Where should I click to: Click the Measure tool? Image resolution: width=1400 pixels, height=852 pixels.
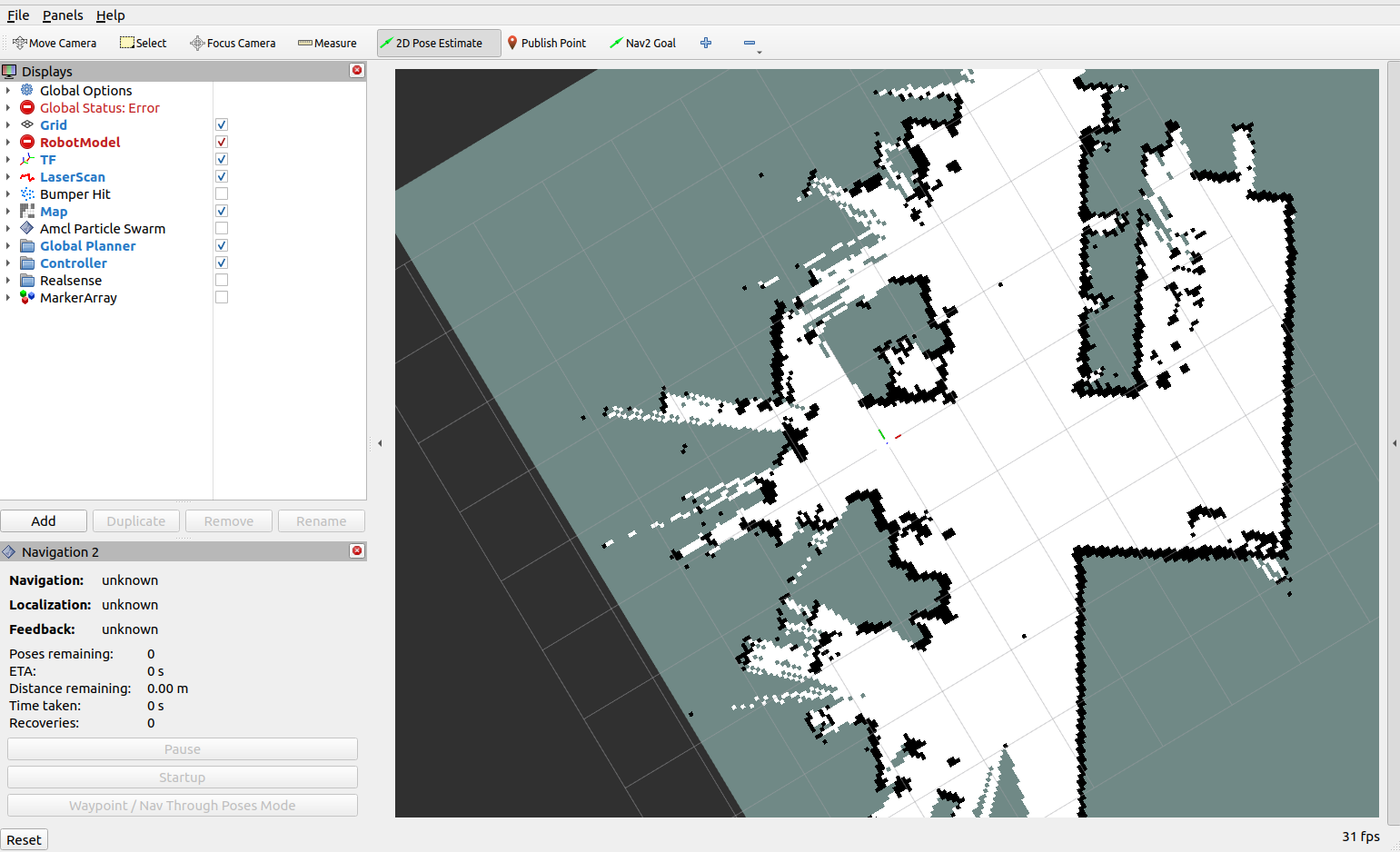tap(327, 43)
